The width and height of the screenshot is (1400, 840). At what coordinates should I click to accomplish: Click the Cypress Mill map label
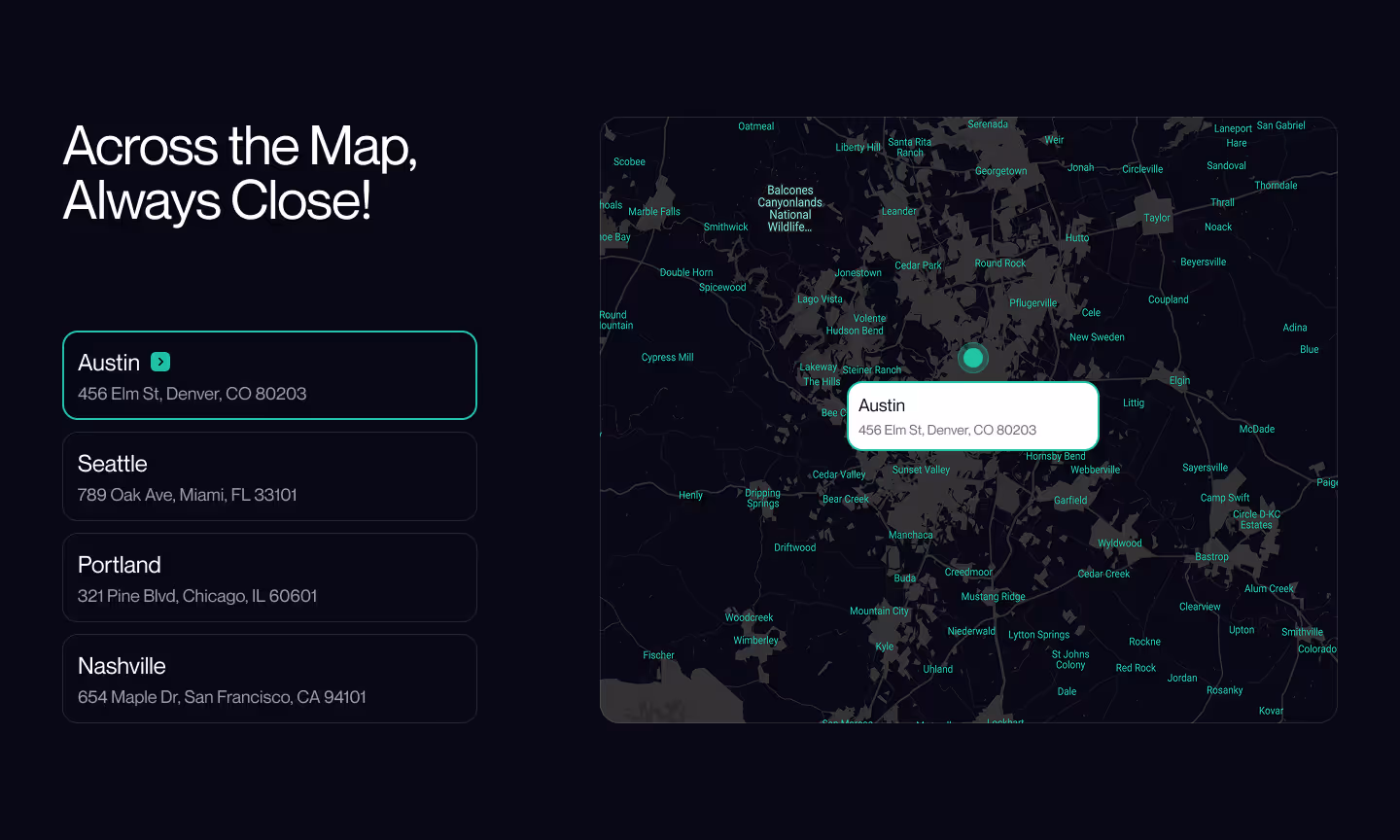pos(667,358)
